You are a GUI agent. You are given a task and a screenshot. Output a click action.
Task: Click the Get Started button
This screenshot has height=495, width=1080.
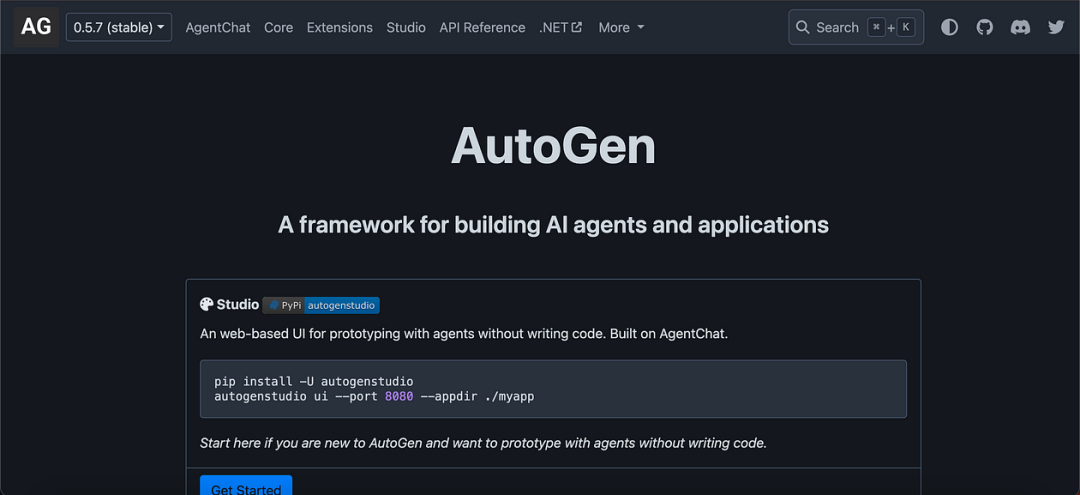point(246,485)
